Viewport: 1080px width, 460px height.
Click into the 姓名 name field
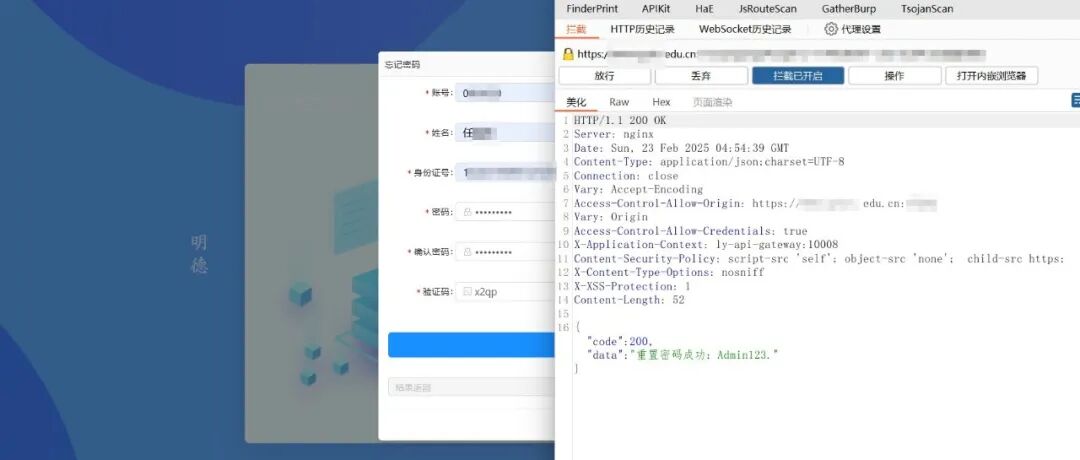point(505,132)
